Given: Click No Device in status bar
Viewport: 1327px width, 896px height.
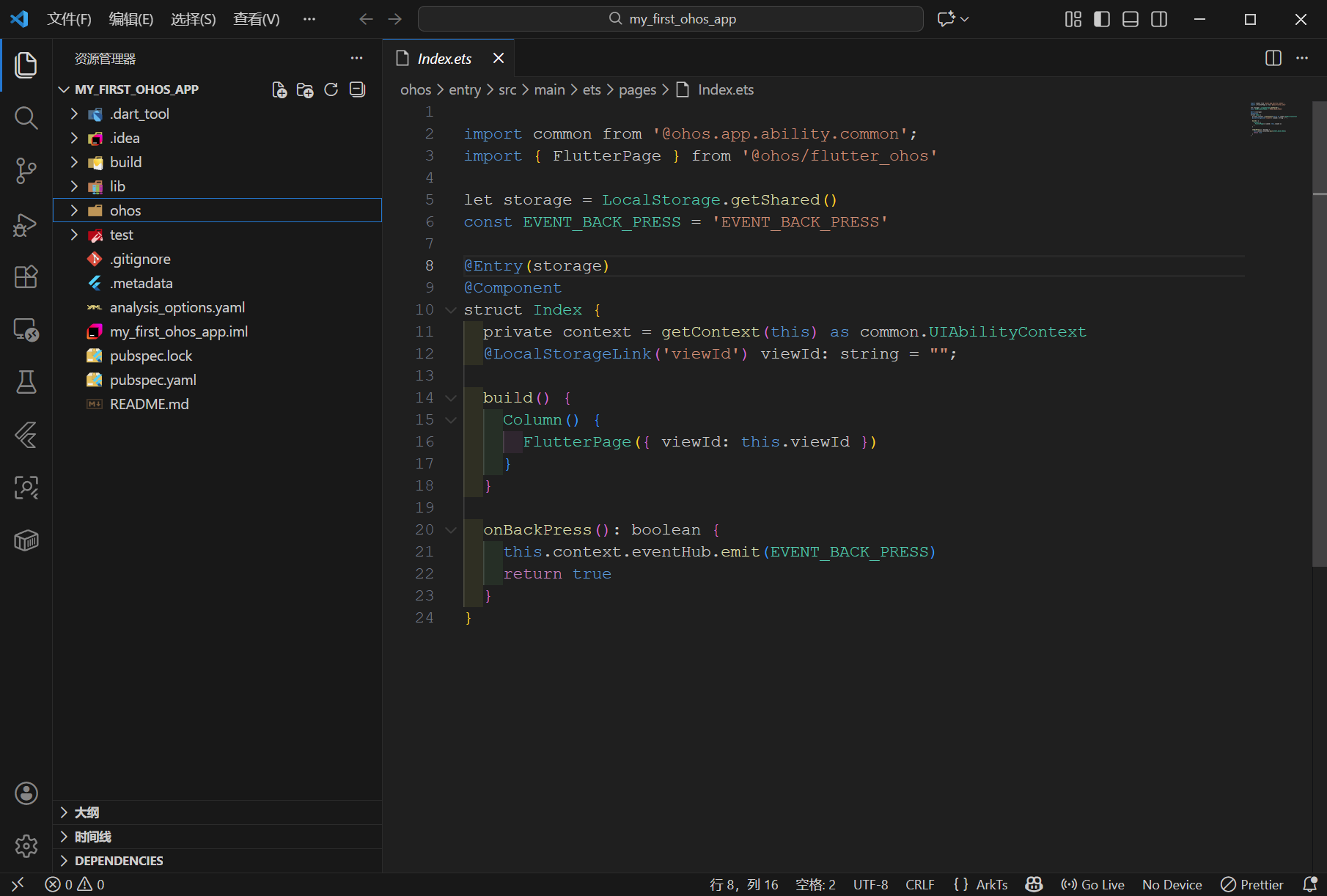Looking at the screenshot, I should tap(1172, 884).
